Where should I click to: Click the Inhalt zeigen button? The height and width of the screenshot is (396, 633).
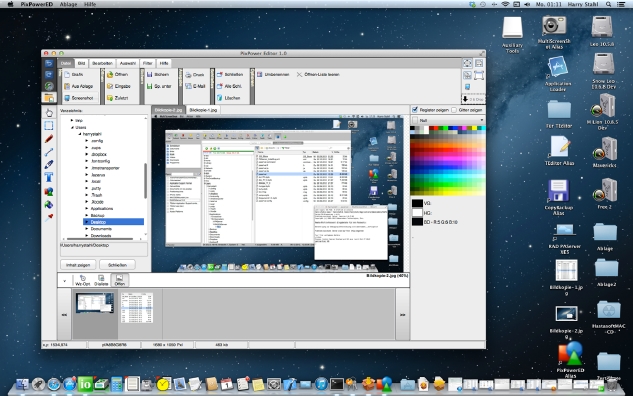[x=78, y=265]
